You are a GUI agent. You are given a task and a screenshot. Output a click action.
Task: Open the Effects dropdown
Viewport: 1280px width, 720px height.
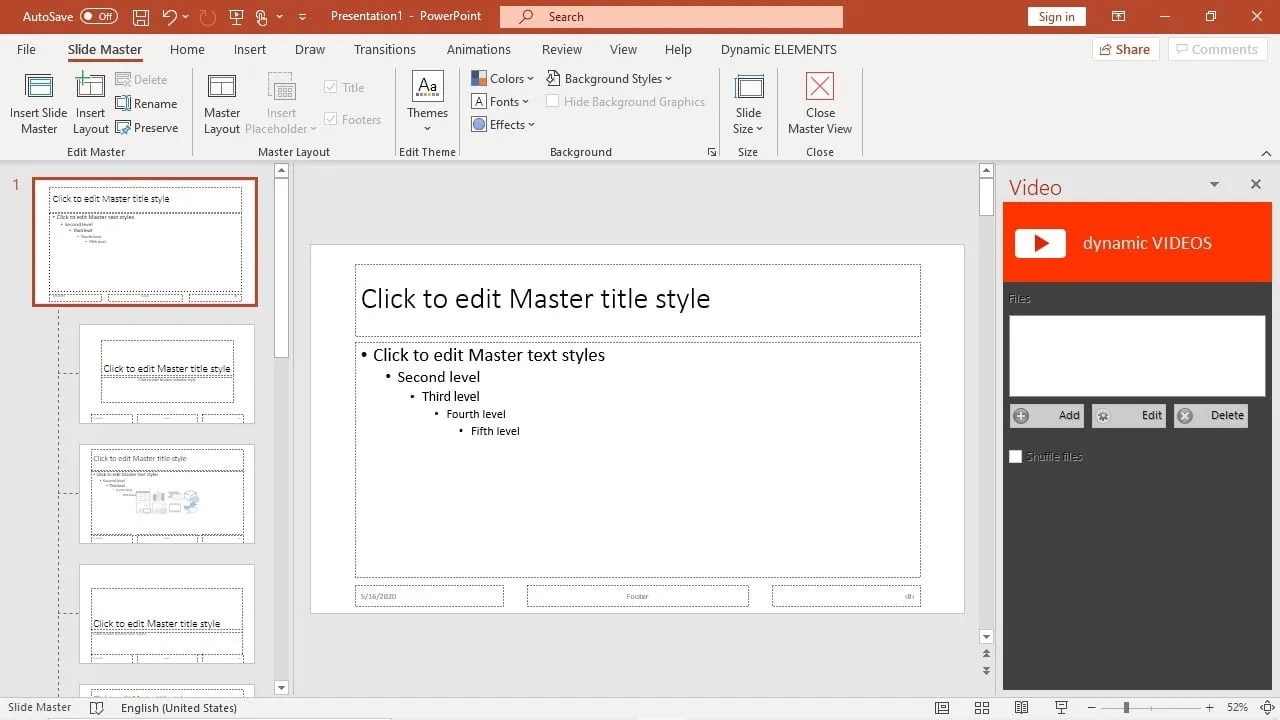tap(503, 124)
